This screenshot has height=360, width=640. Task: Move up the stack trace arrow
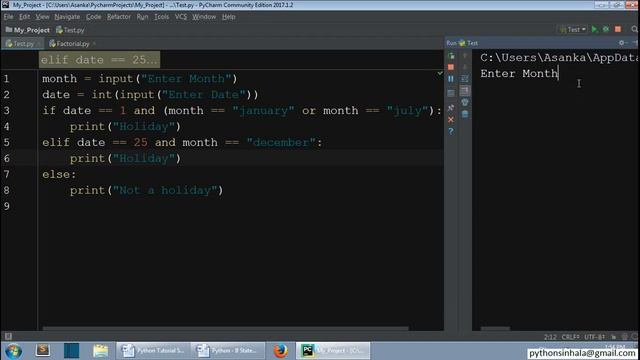pyautogui.click(x=464, y=56)
